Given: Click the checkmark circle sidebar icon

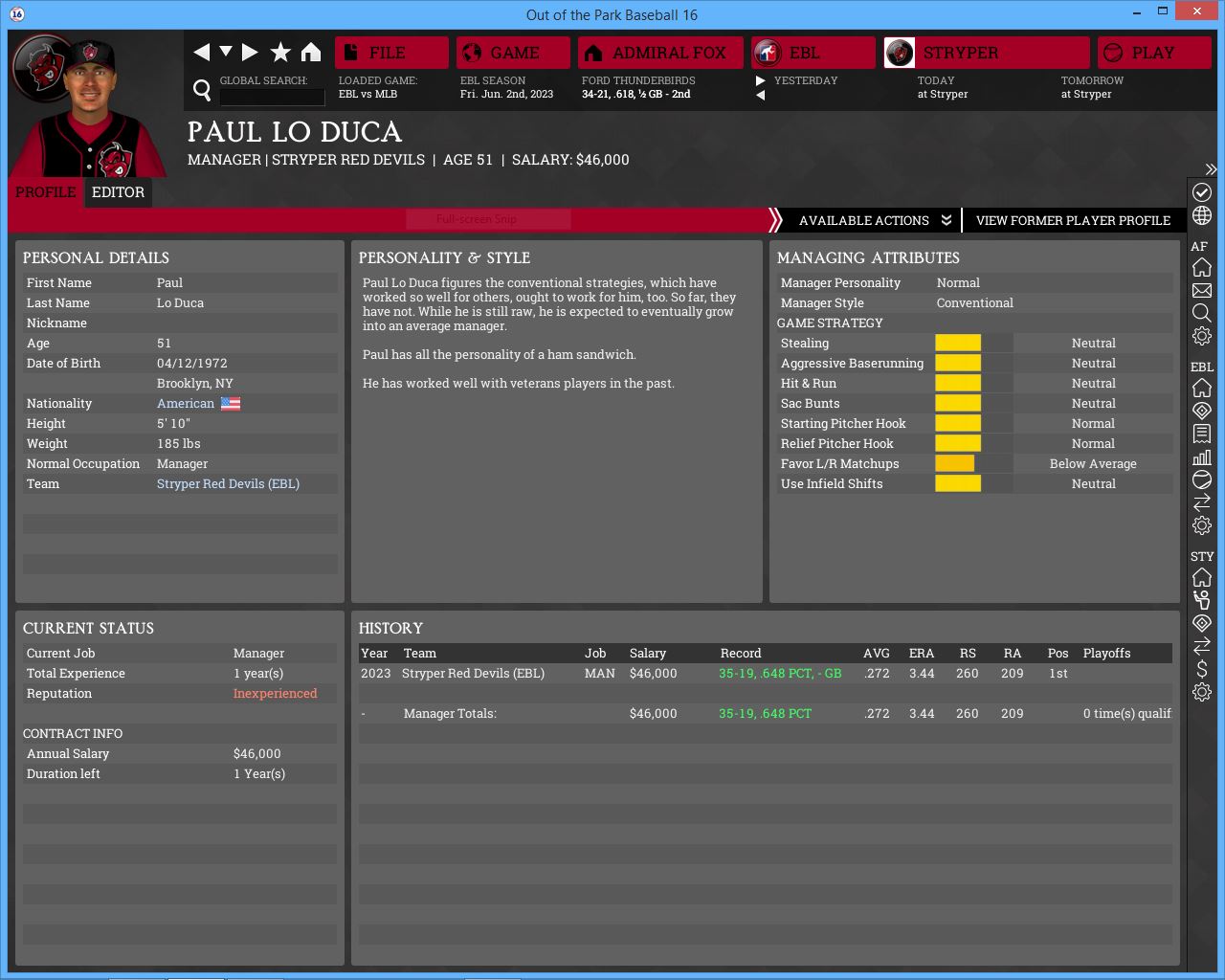Looking at the screenshot, I should (1202, 192).
